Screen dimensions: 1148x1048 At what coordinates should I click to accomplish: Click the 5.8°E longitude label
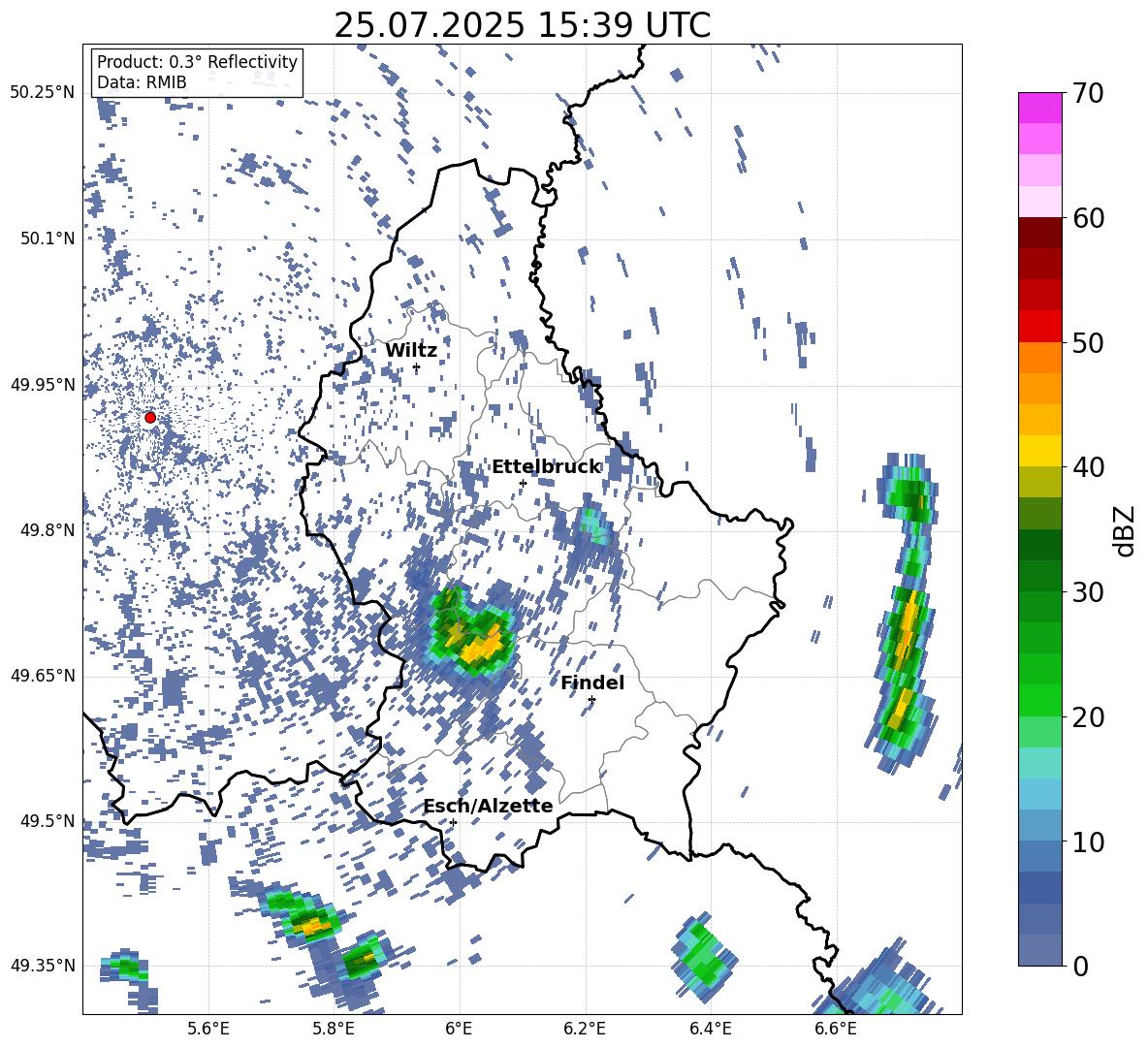(334, 1029)
